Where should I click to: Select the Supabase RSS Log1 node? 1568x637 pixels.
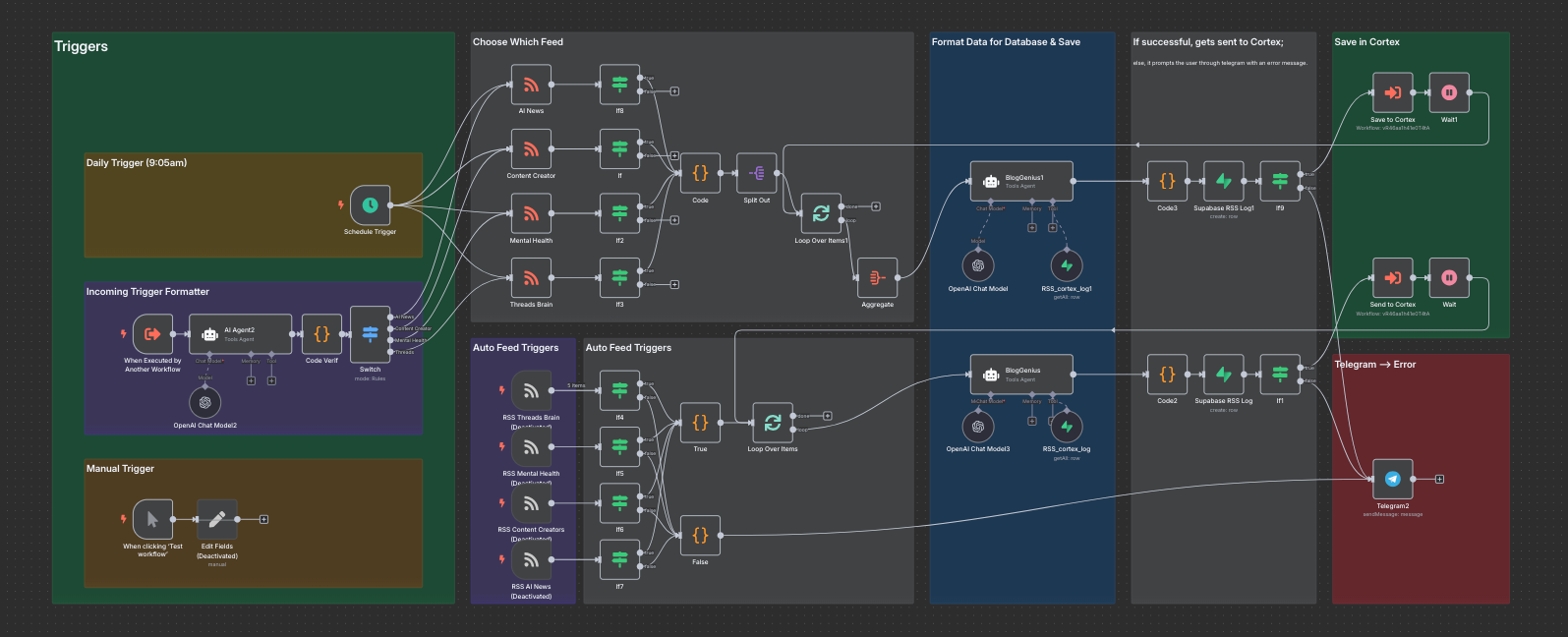coord(1223,181)
